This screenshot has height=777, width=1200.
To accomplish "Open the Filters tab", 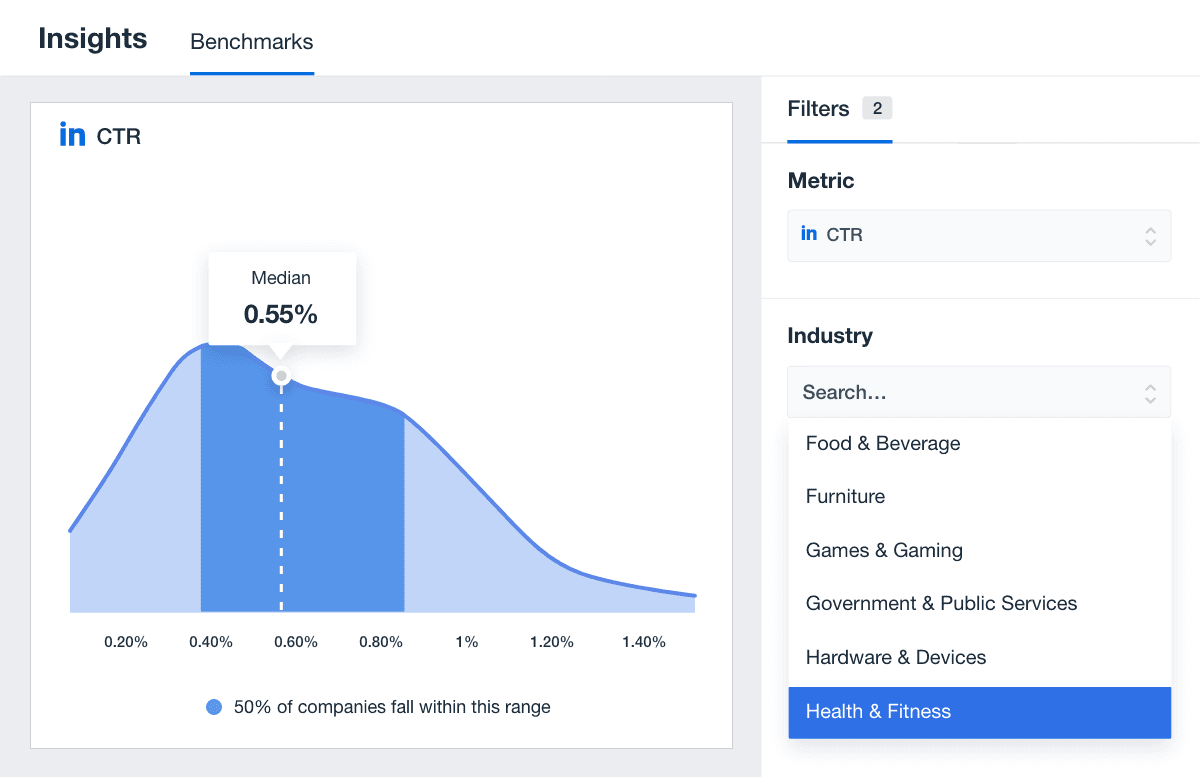I will pos(817,108).
